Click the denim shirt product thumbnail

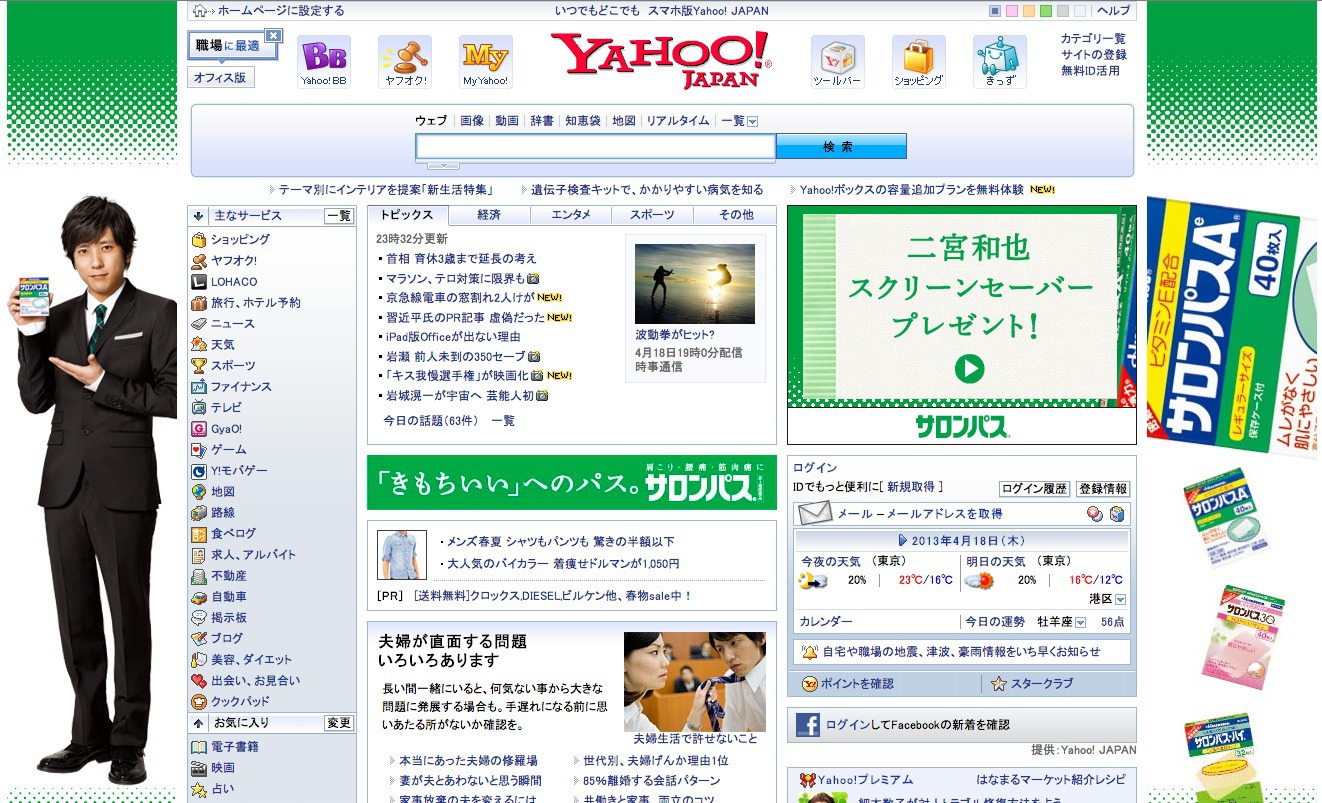tap(402, 555)
